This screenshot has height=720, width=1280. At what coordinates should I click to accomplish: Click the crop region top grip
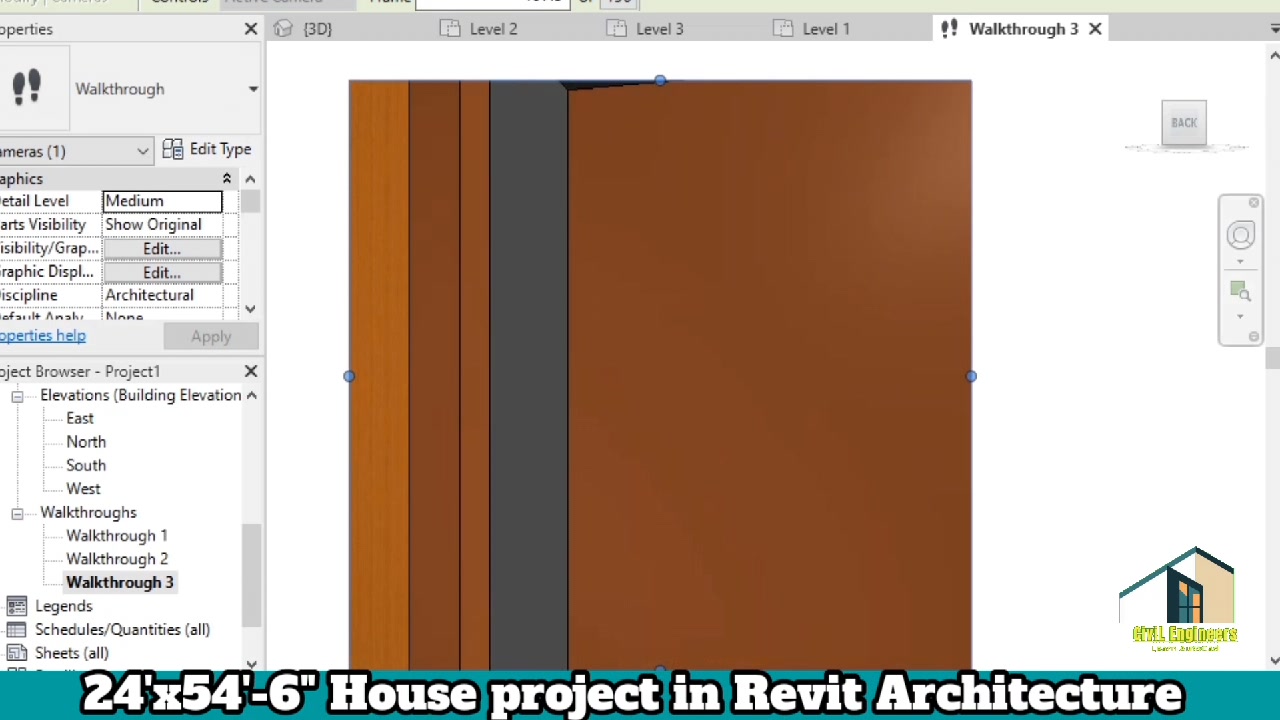[660, 80]
